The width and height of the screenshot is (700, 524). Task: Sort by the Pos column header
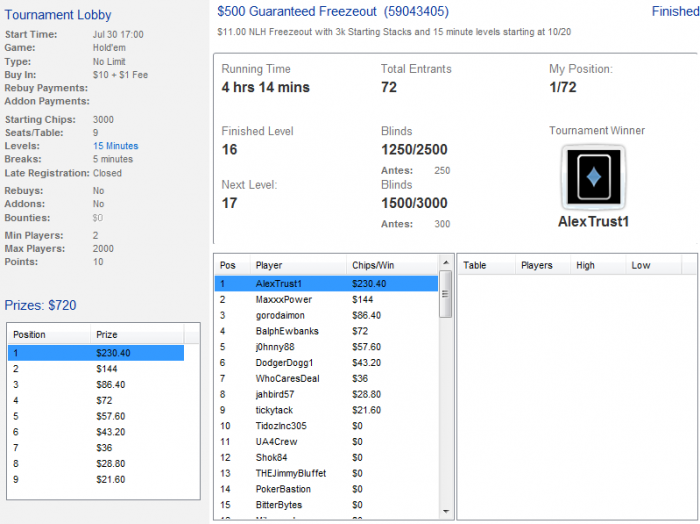tap(232, 265)
